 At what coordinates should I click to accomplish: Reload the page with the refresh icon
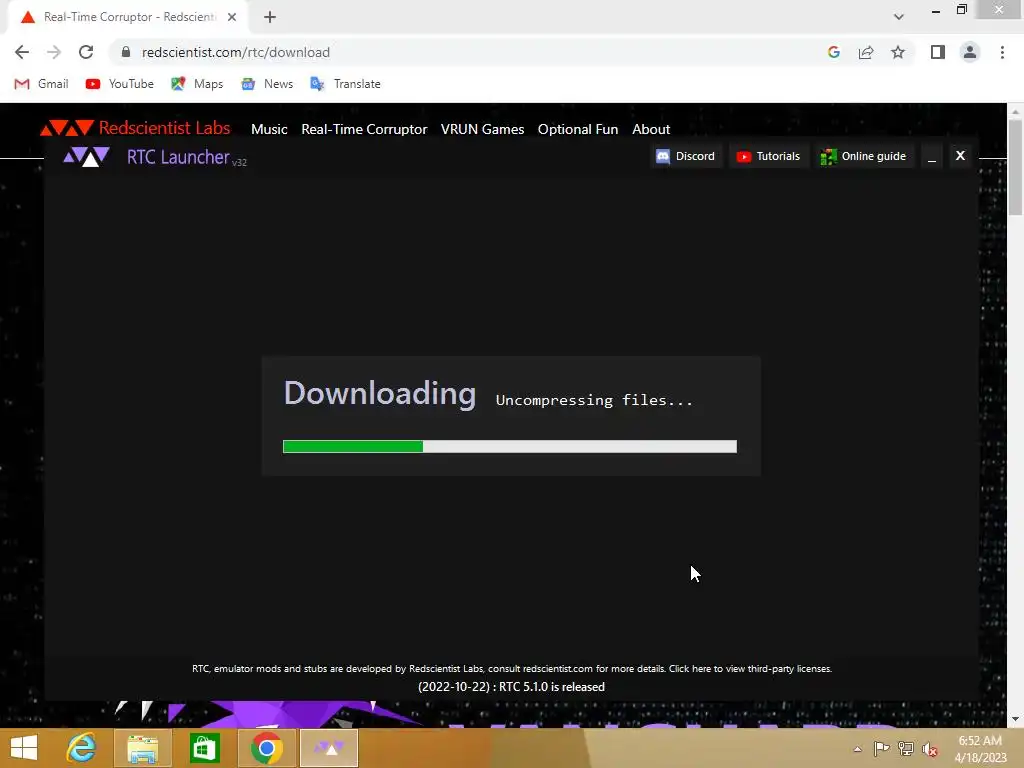(86, 52)
